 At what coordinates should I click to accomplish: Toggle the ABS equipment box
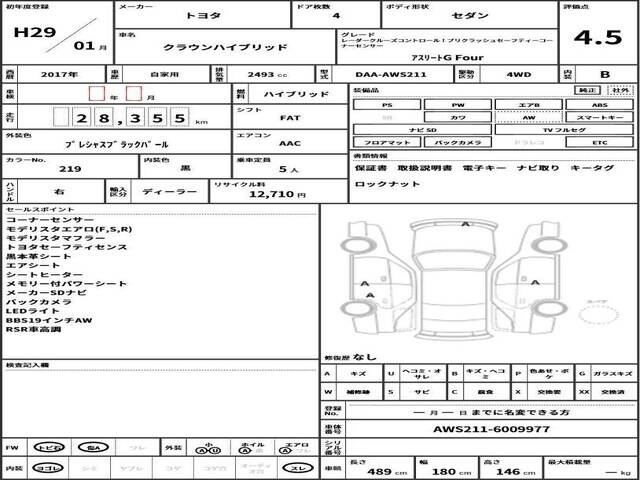click(598, 104)
